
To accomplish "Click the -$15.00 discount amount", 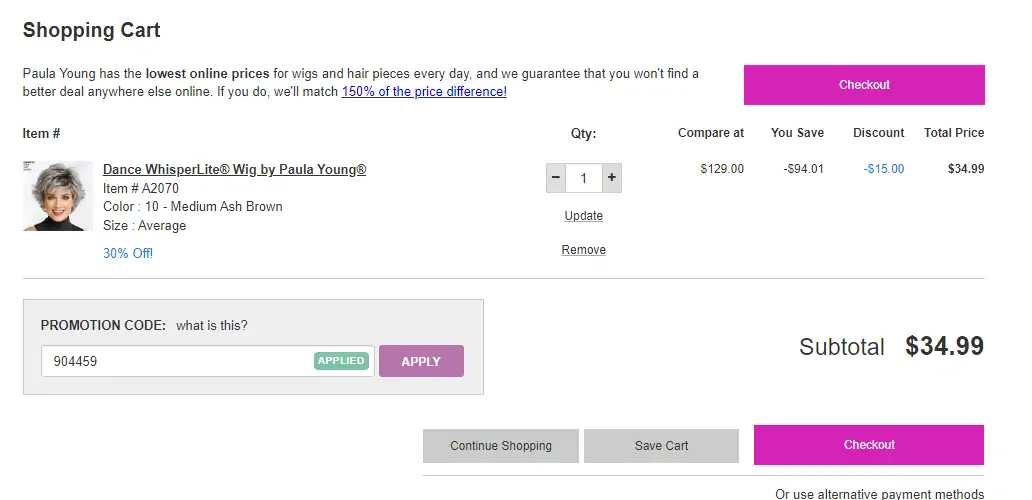I will pos(884,169).
